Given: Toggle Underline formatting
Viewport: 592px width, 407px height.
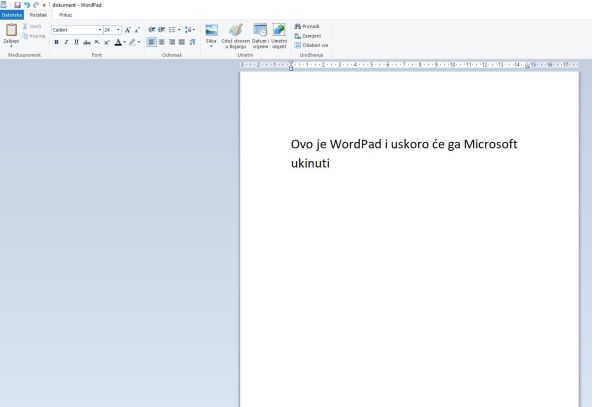Looking at the screenshot, I should pos(76,42).
